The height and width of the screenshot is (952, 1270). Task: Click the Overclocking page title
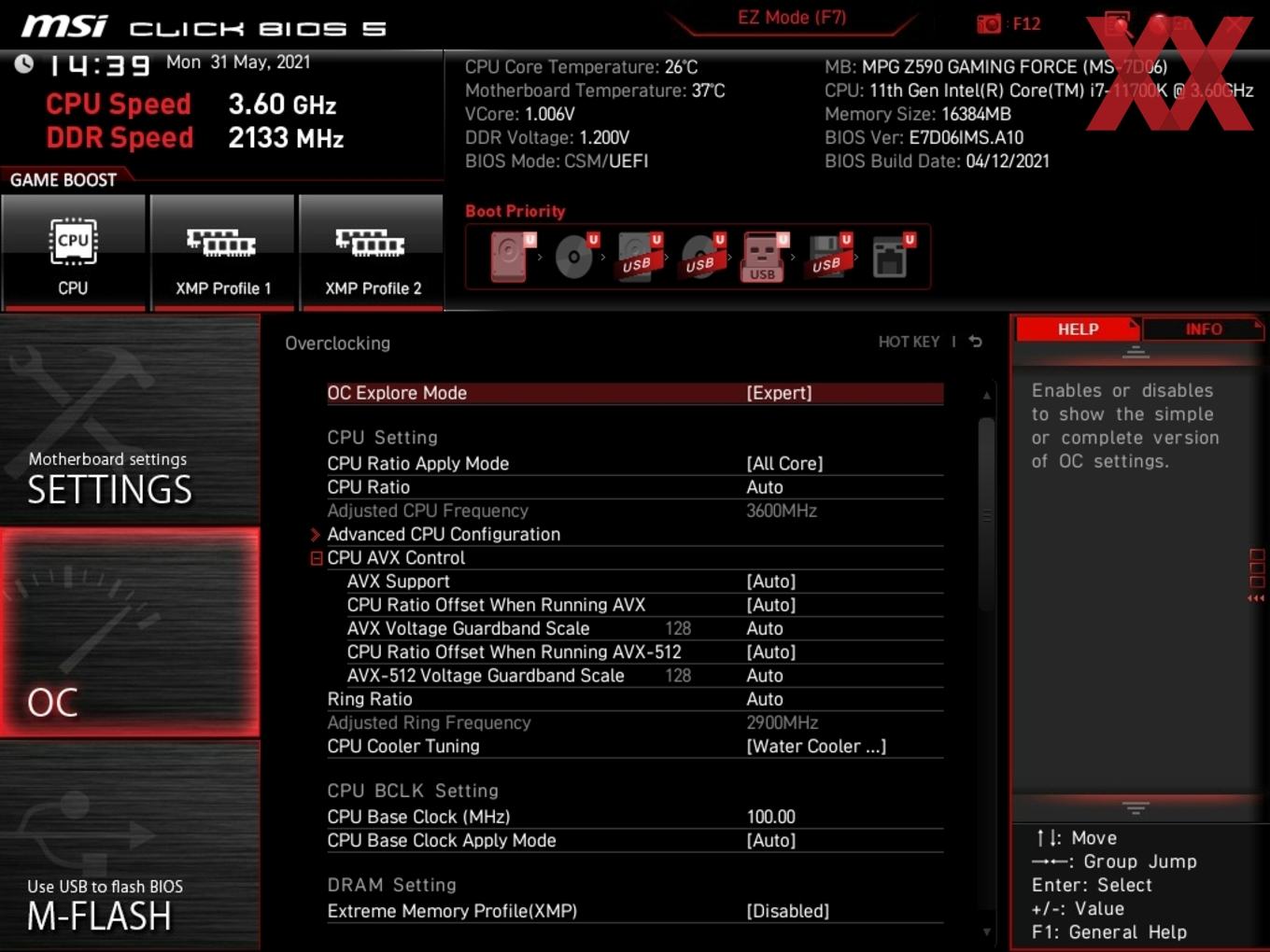click(337, 343)
